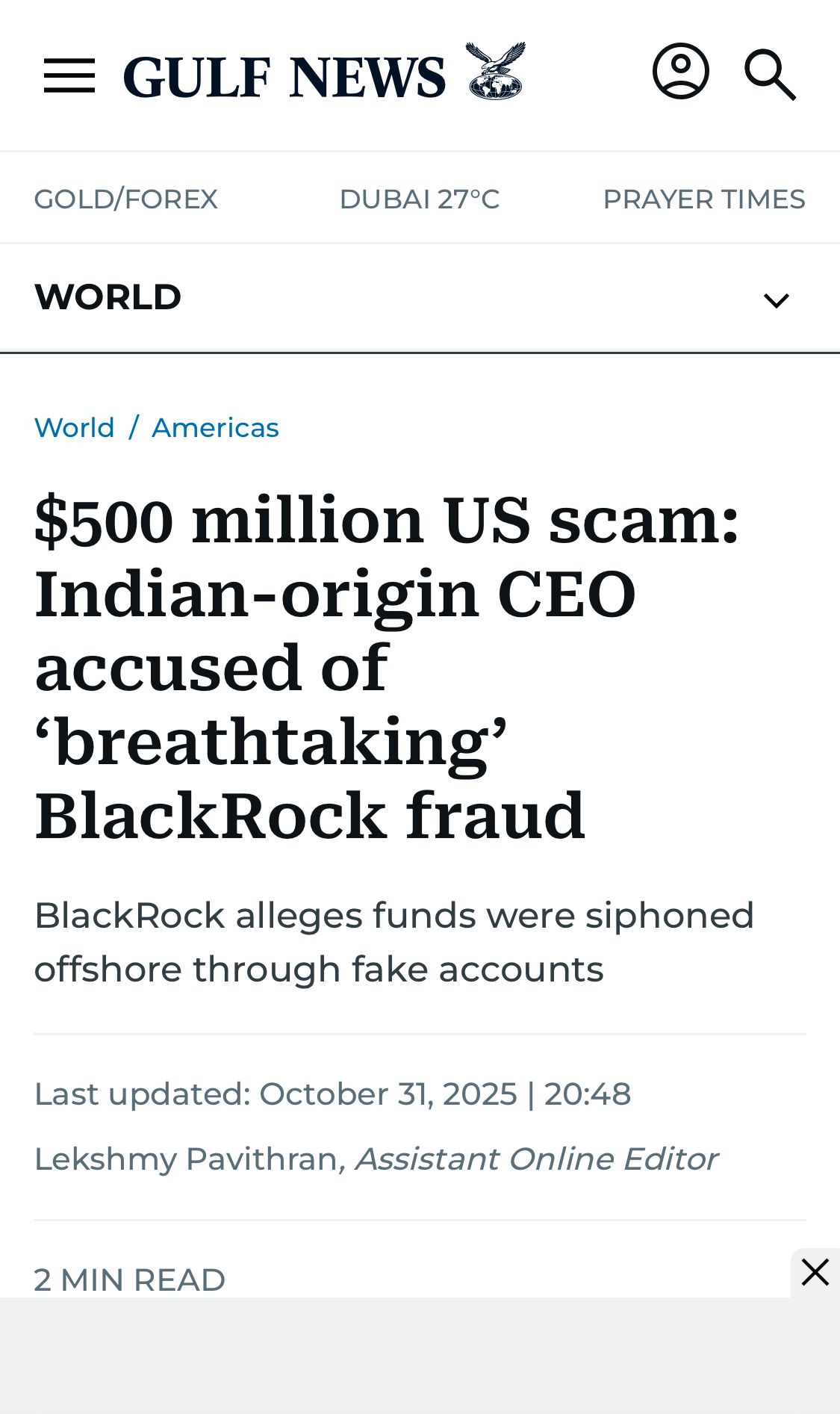Tap the search magnifier icon
This screenshot has height=1414, width=840.
point(770,75)
